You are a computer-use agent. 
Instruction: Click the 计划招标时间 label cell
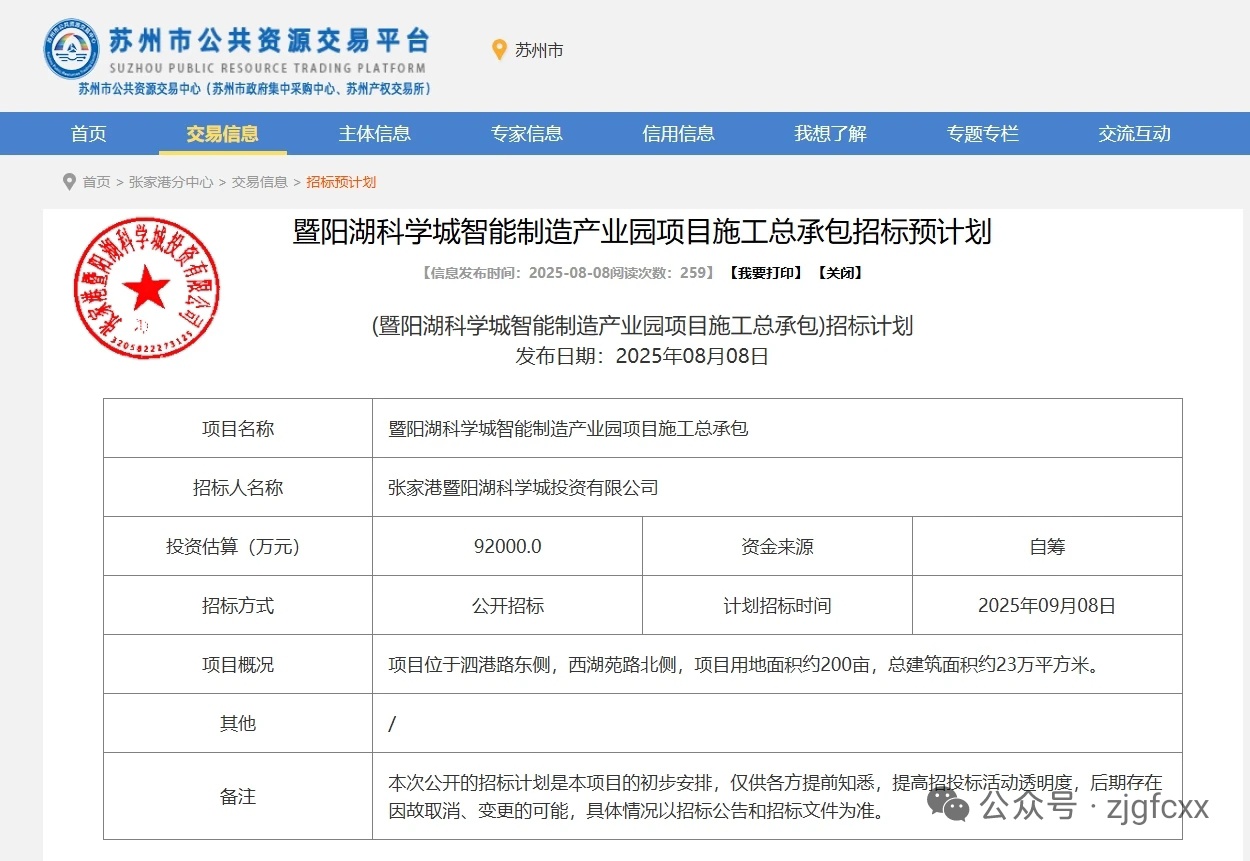[777, 606]
